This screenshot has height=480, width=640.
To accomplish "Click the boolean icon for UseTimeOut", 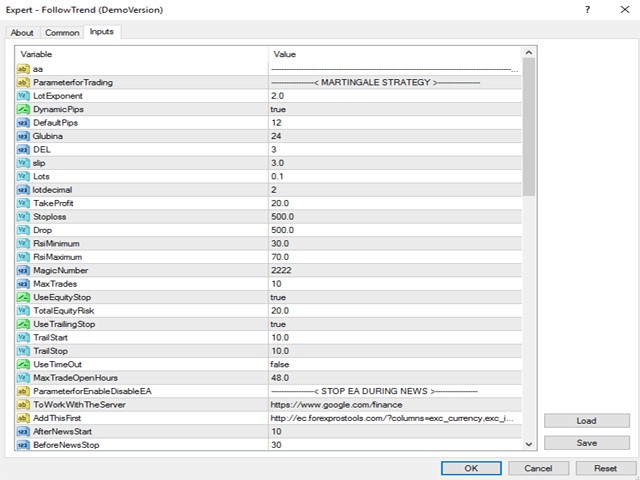I will (x=23, y=364).
